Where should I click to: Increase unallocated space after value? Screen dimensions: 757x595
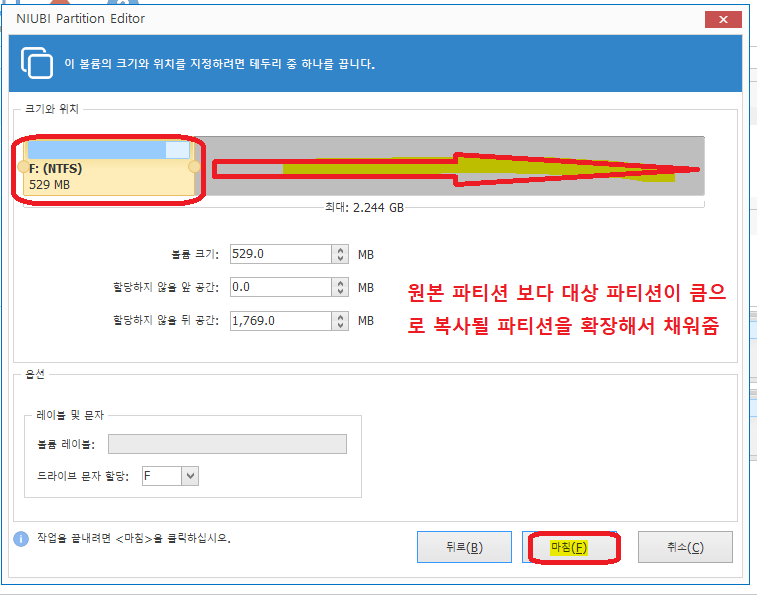(x=340, y=317)
